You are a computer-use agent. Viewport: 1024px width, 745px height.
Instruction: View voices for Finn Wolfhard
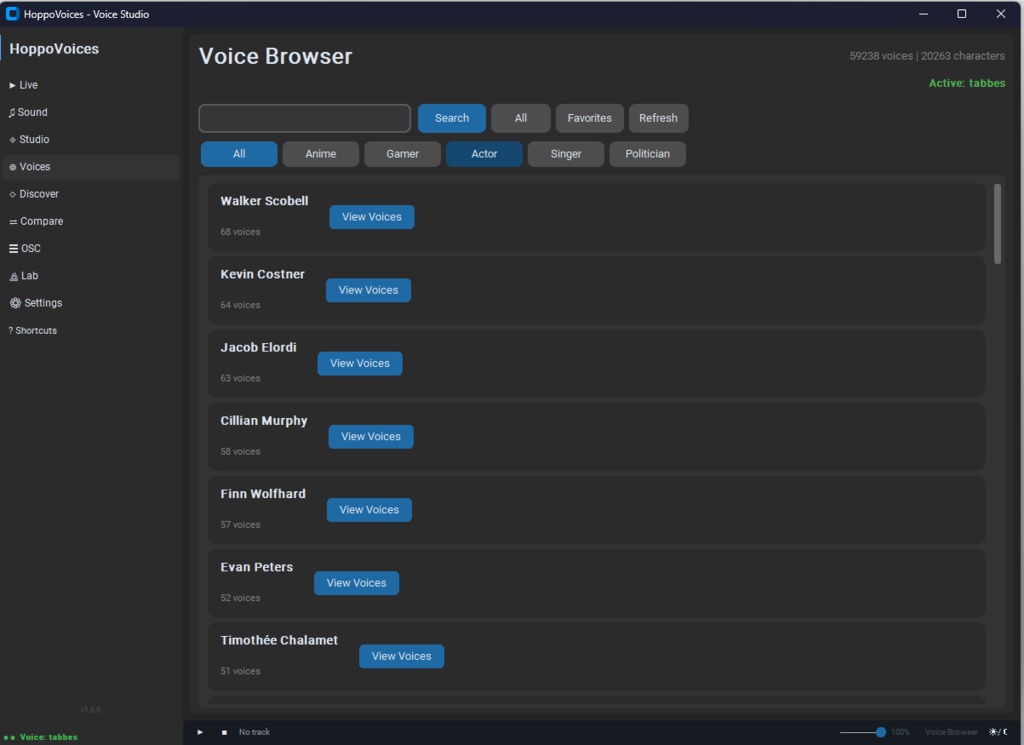(369, 509)
